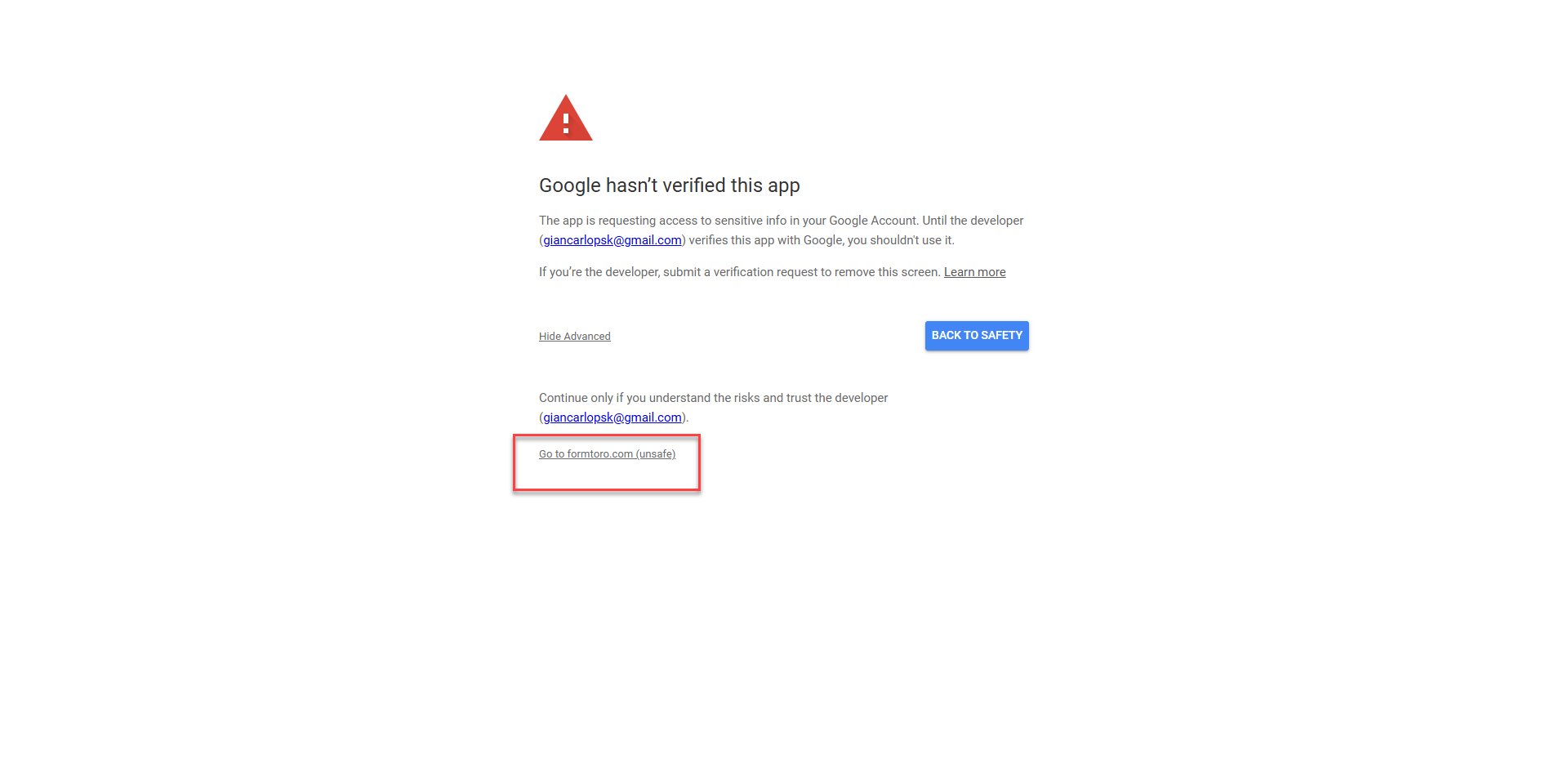Click the Continue only if you understand text
This screenshot has height=777, width=1568.
coord(713,398)
